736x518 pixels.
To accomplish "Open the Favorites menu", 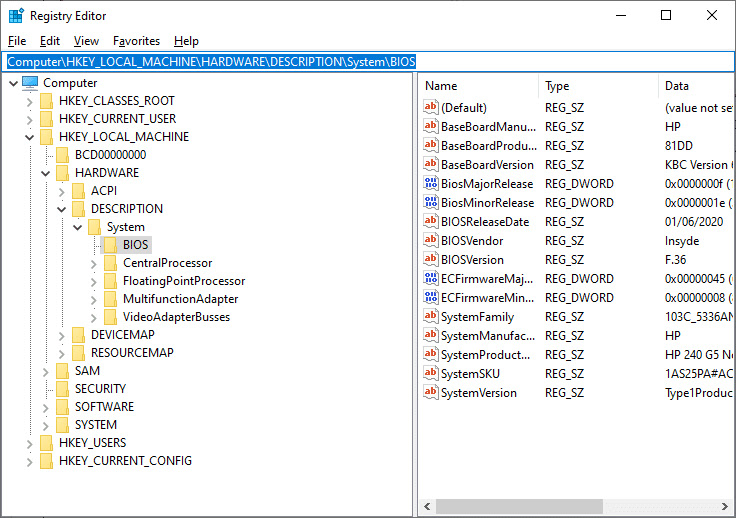I will pyautogui.click(x=136, y=41).
